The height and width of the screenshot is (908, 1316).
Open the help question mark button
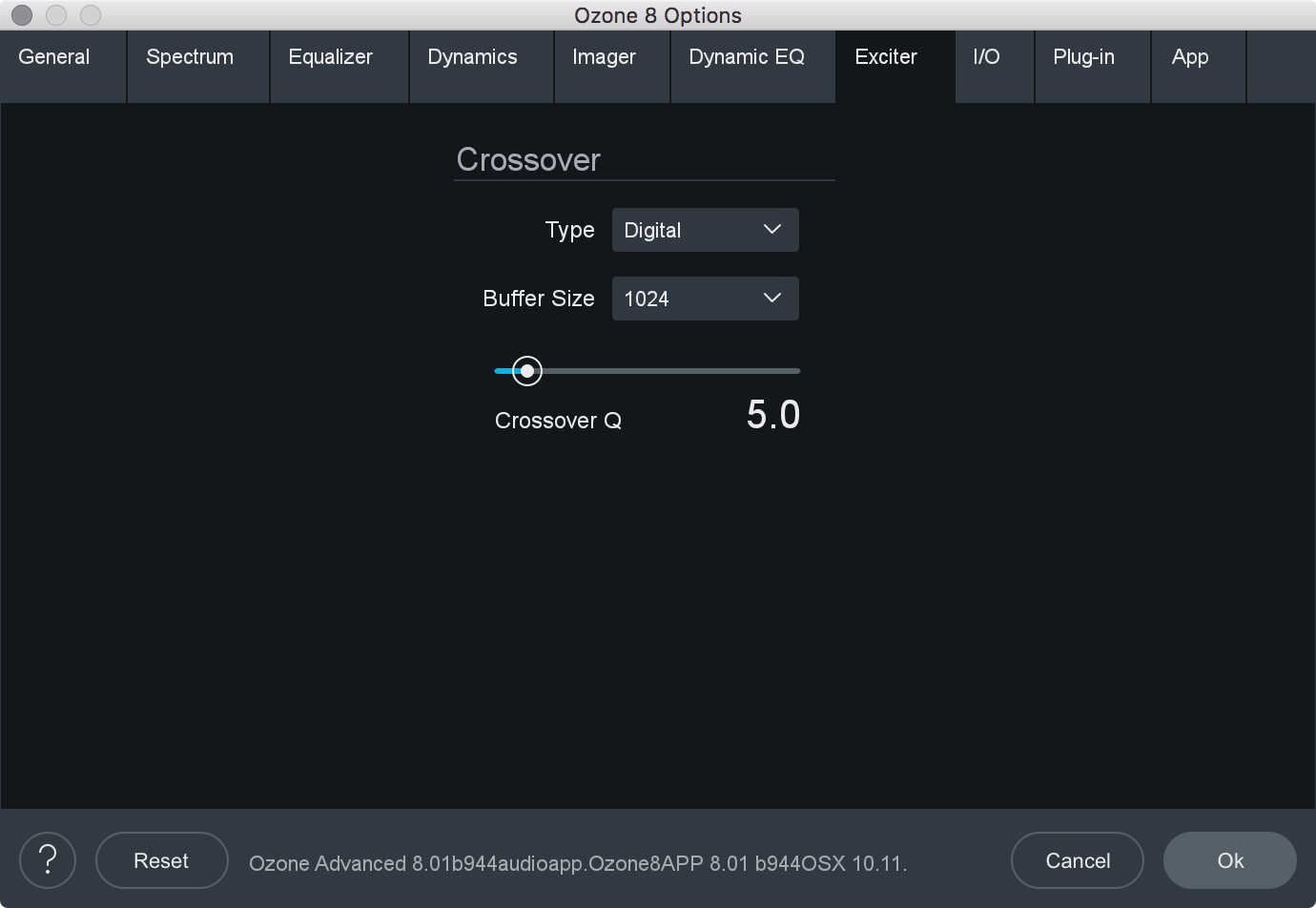(48, 860)
